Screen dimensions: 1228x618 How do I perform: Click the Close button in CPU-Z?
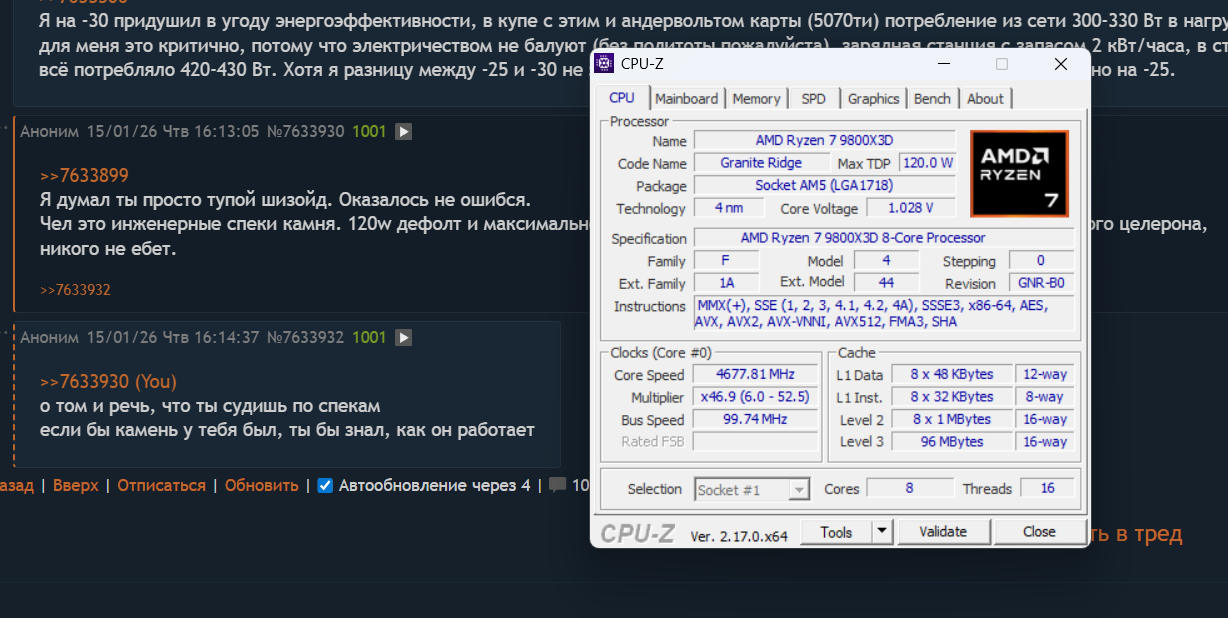click(1039, 532)
